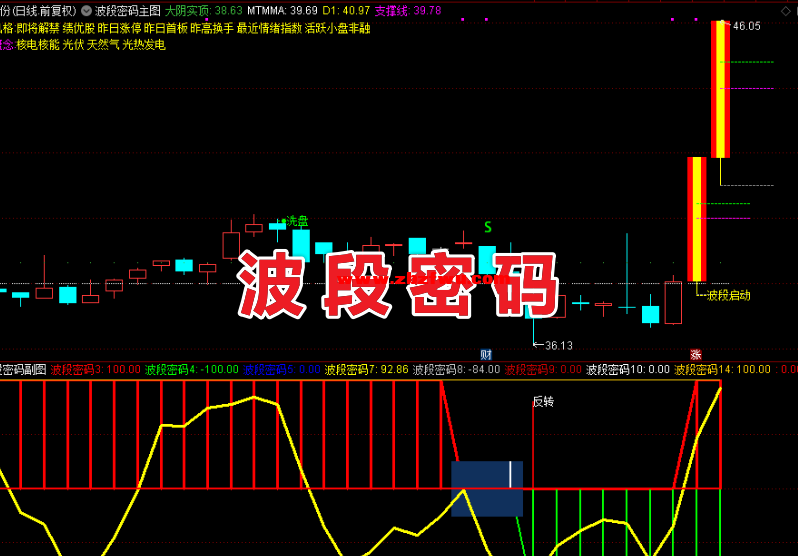Open the 天然气 concept tag

click(x=103, y=45)
